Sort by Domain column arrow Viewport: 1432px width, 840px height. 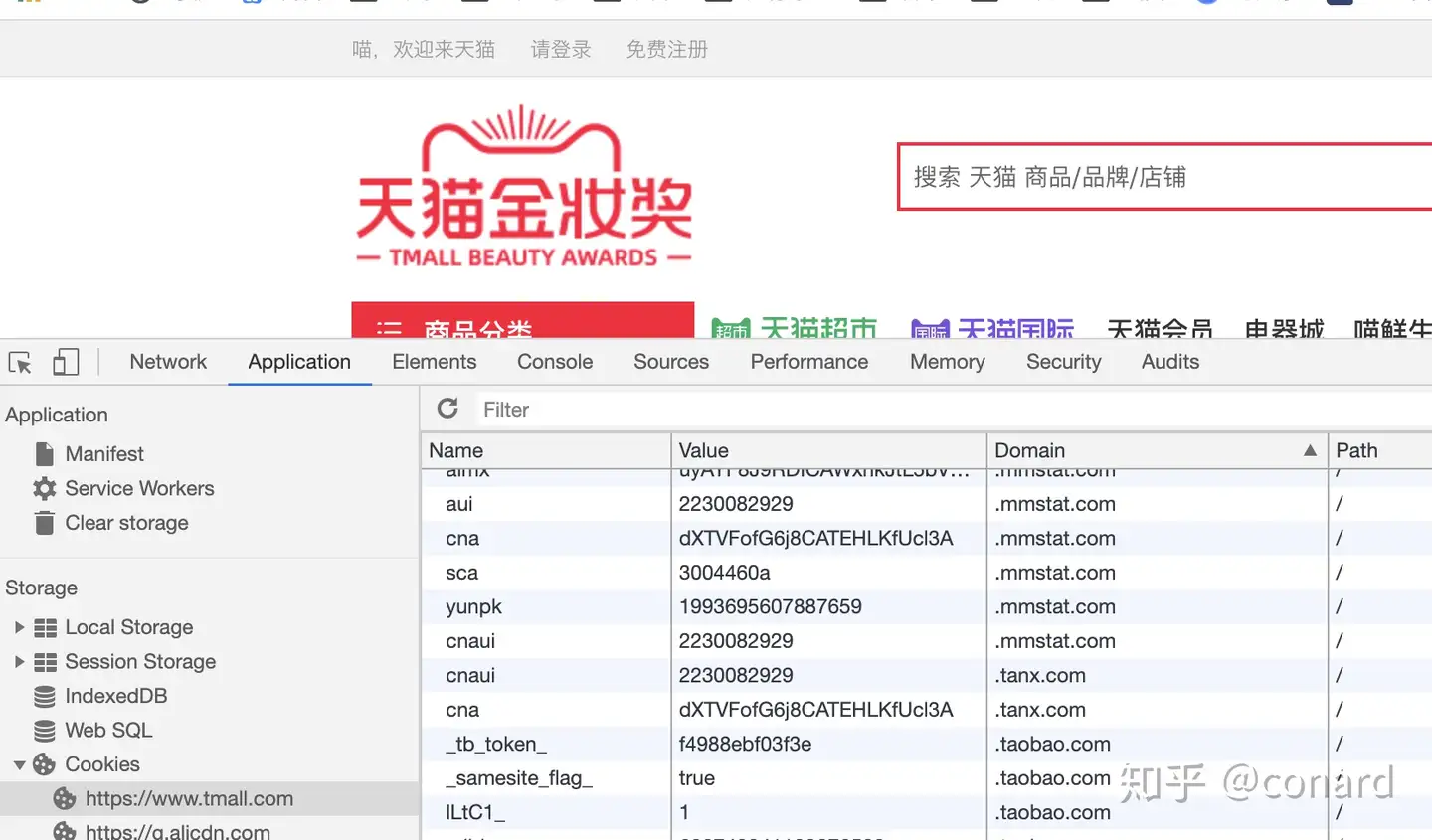1310,450
